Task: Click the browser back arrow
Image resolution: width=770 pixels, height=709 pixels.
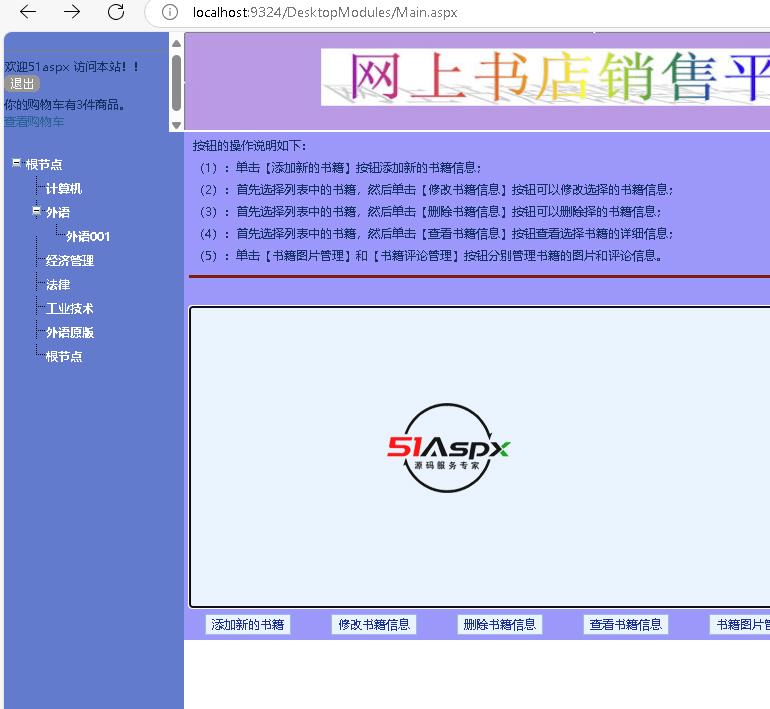Action: (x=28, y=12)
